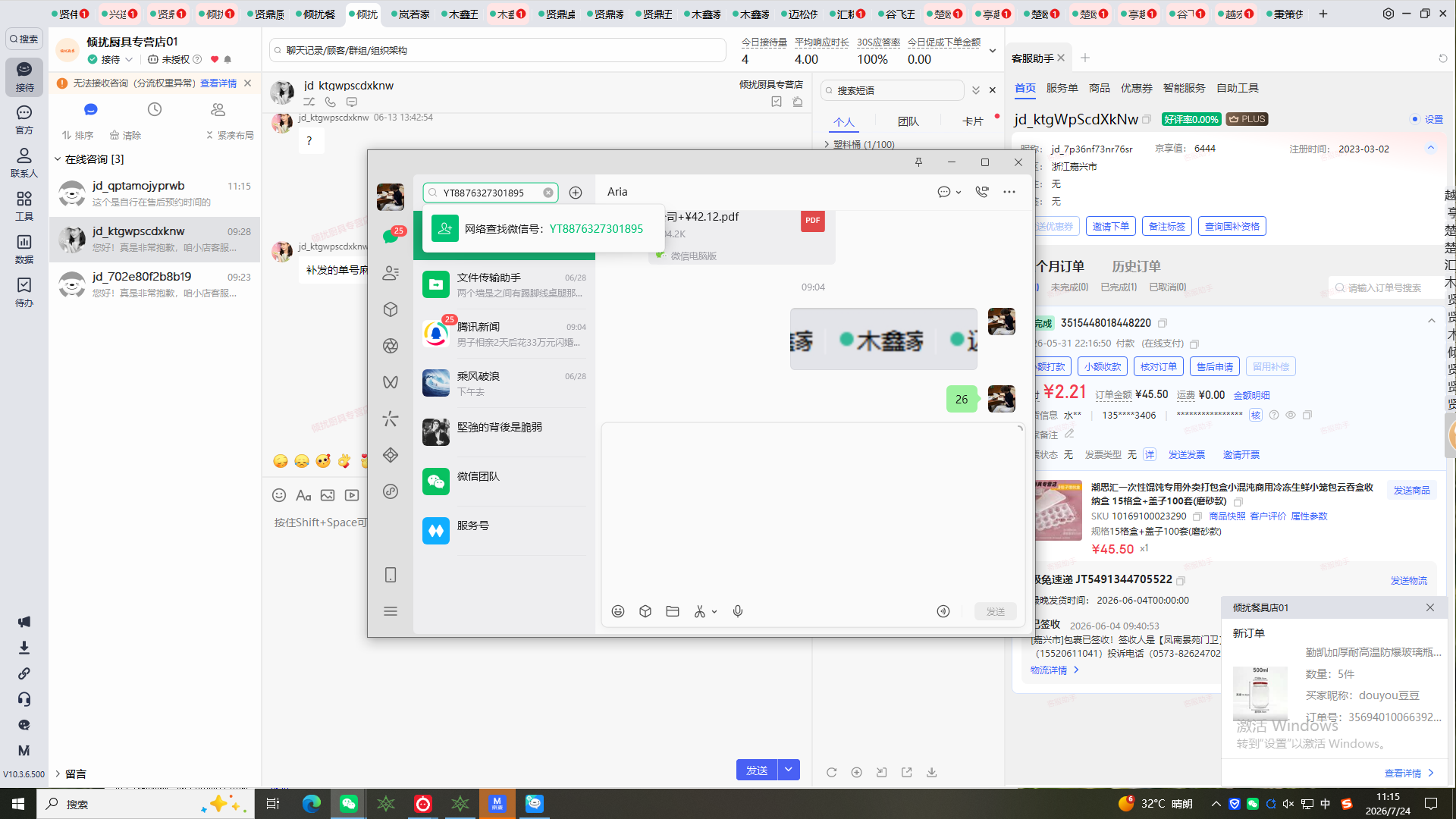This screenshot has height=819, width=1456.
Task: Open WeChat emoji picker in message toolbar
Action: click(x=618, y=611)
